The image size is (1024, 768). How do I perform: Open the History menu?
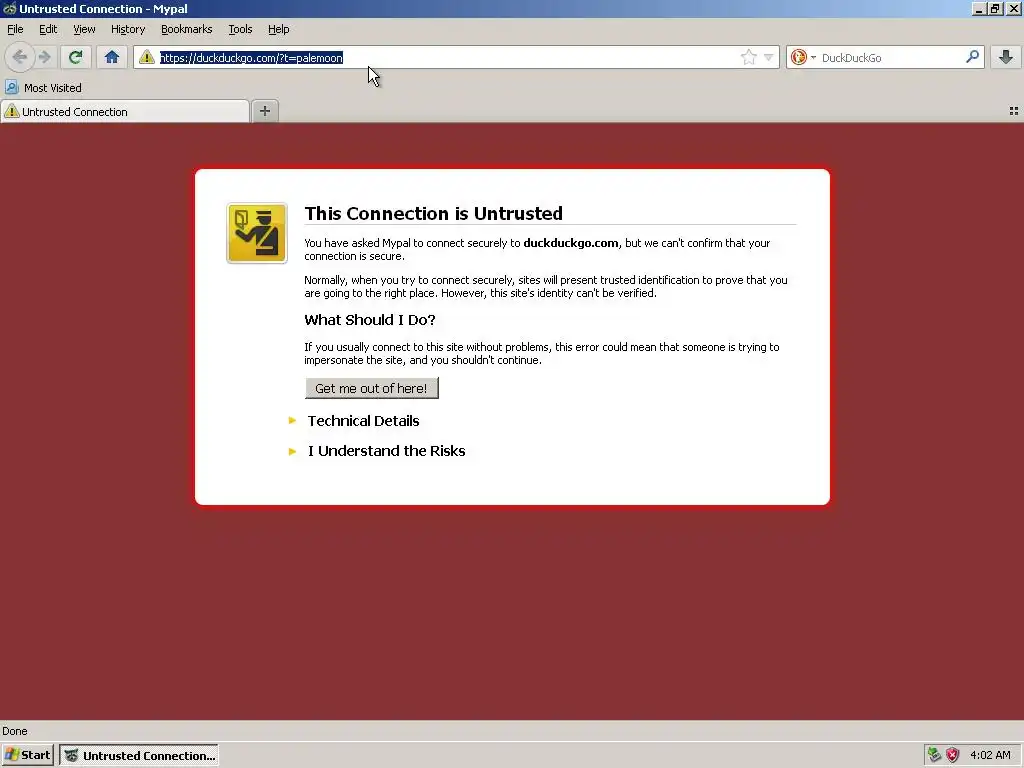point(128,29)
